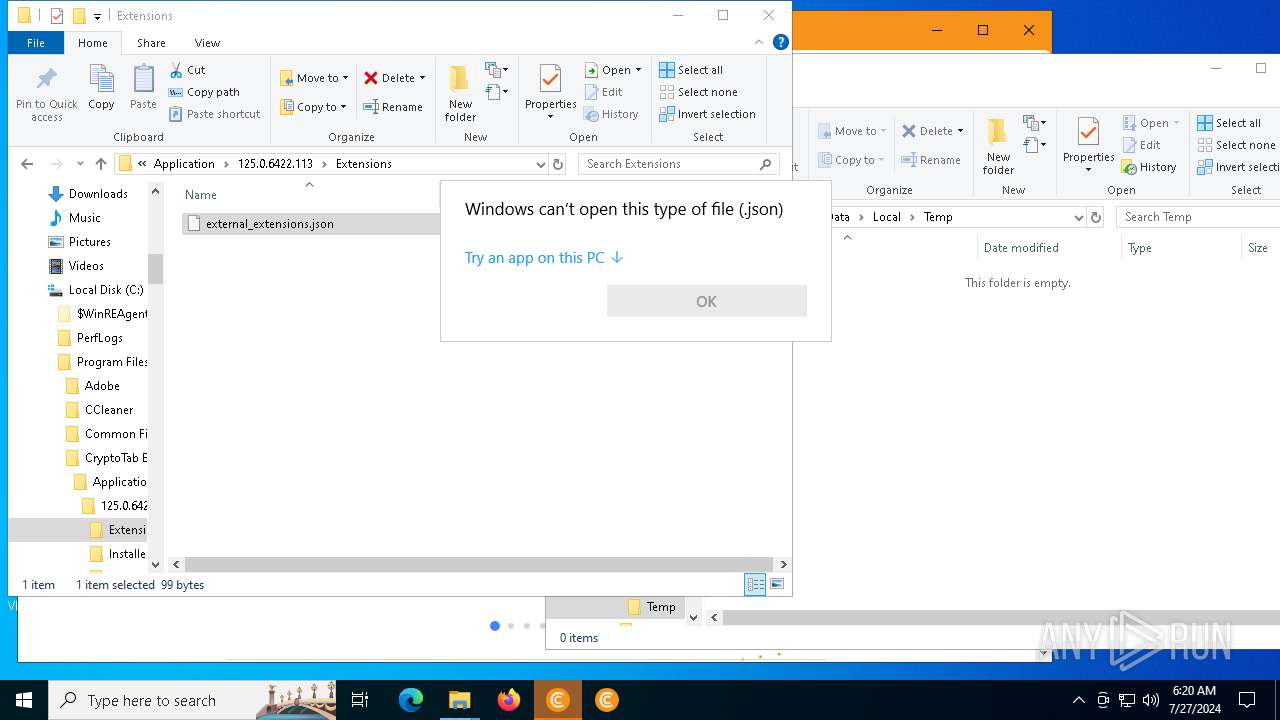The image size is (1280, 720).
Task: Click Rename in front Extensions window
Action: [392, 107]
